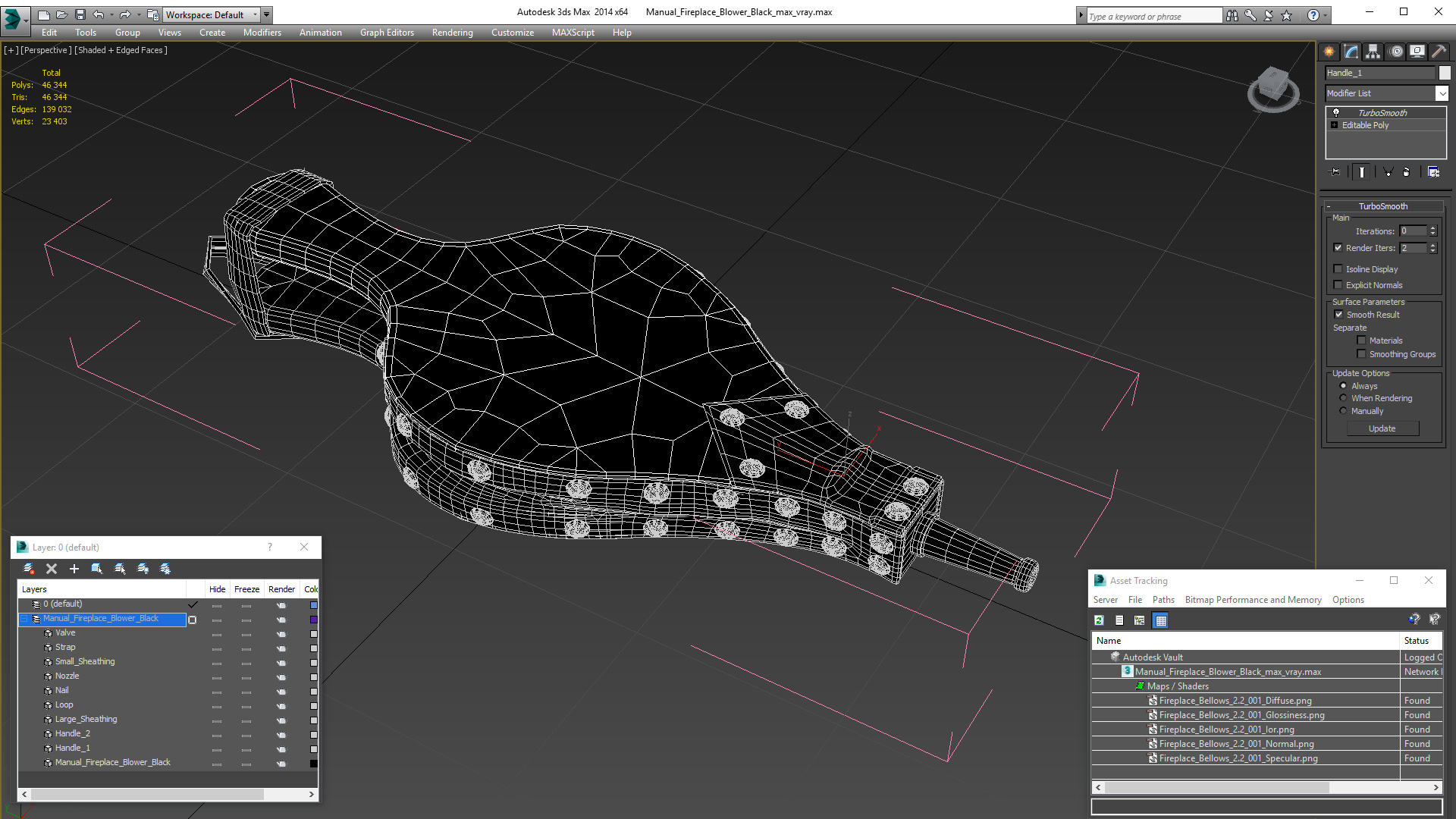Click the Open File folder icon
This screenshot has height=819, width=1456.
coord(61,14)
